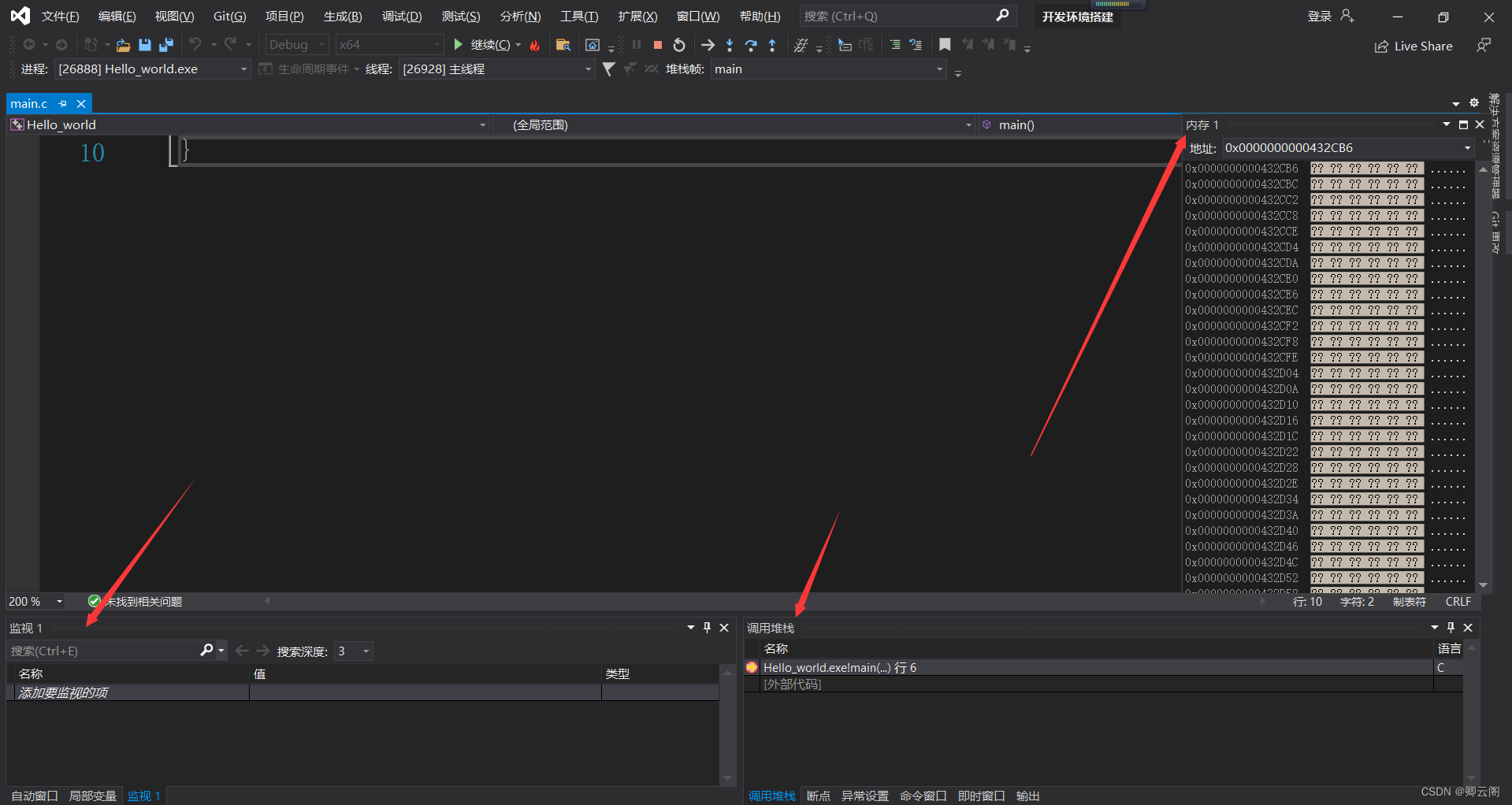The width and height of the screenshot is (1512, 805).
Task: Open the x64 platform dropdown
Action: [388, 45]
